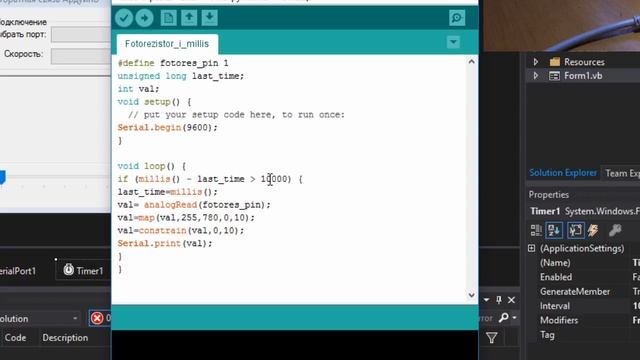Image resolution: width=640 pixels, height=360 pixels.
Task: Switch to the Team Explorer tab
Action: click(x=622, y=173)
